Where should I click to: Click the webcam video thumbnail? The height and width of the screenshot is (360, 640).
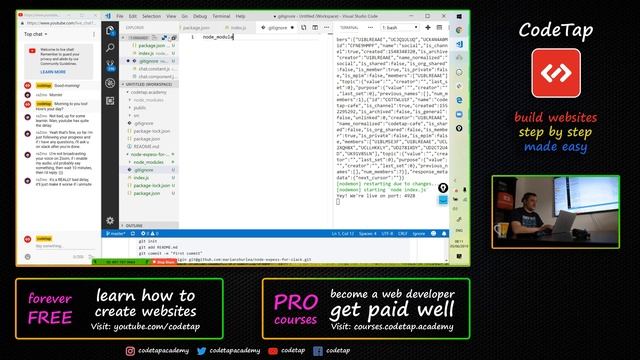556,212
